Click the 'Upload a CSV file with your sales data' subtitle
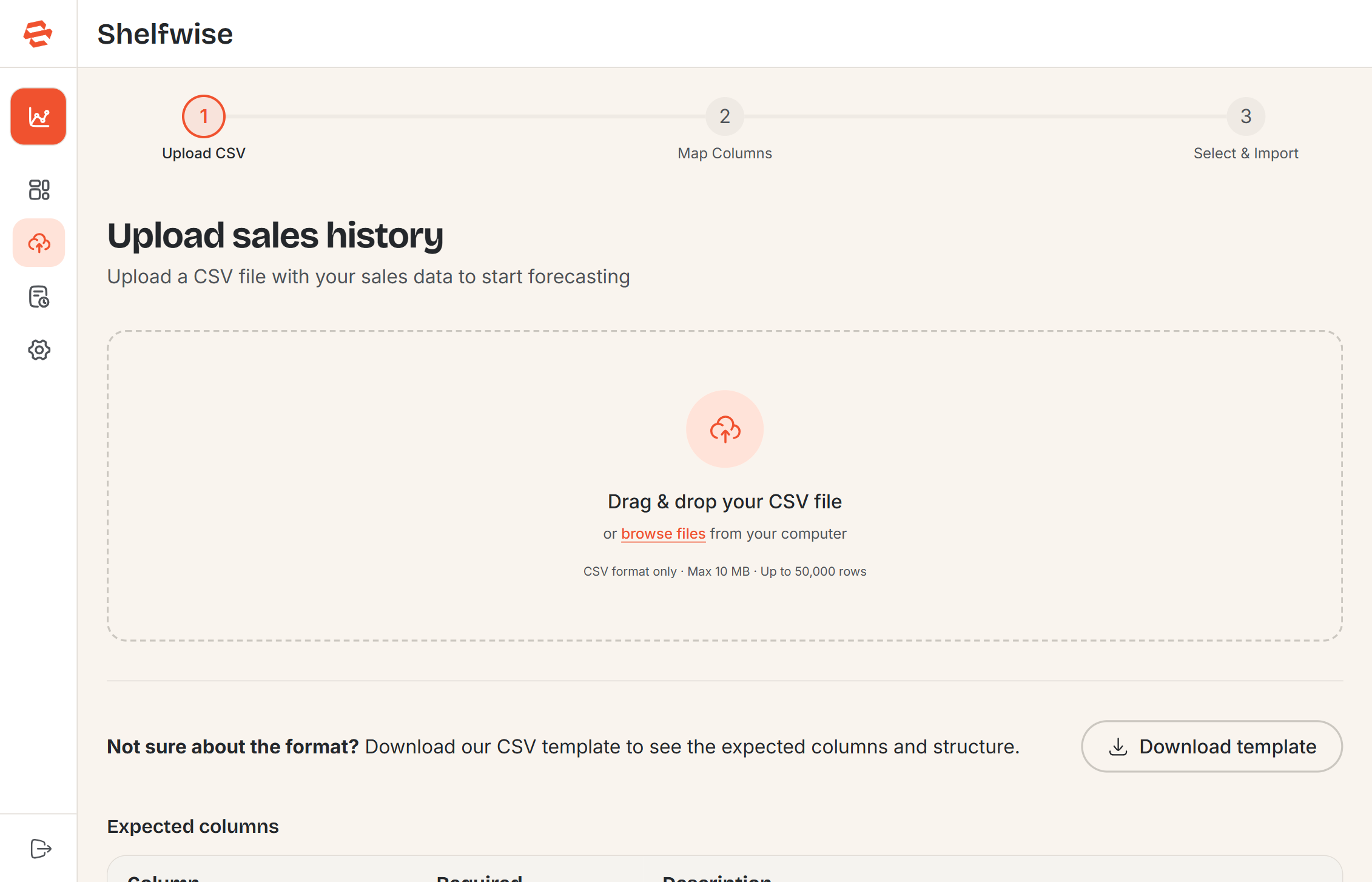 click(369, 277)
